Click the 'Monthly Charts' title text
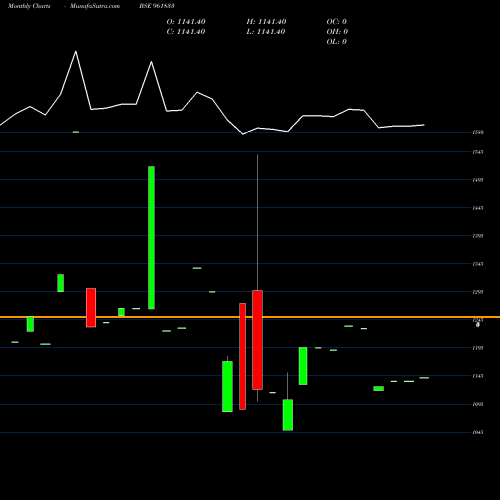 coord(29,6)
